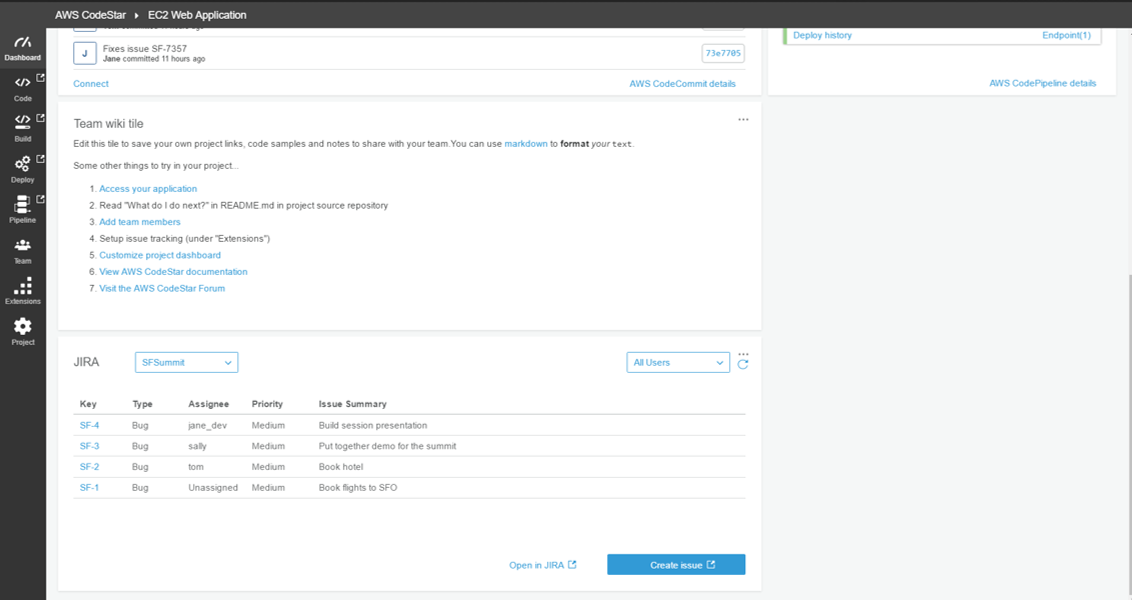This screenshot has width=1132, height=600.
Task: Open the Build section via sidebar icon
Action: [x=22, y=123]
